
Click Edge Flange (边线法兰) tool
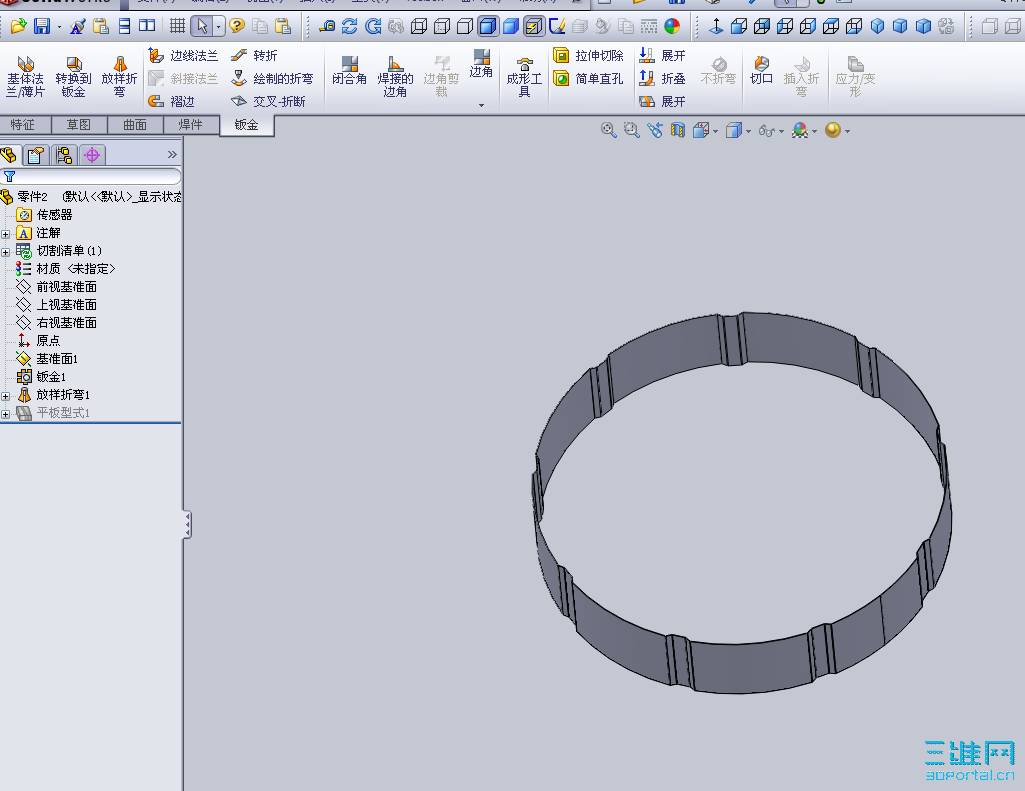click(x=183, y=56)
